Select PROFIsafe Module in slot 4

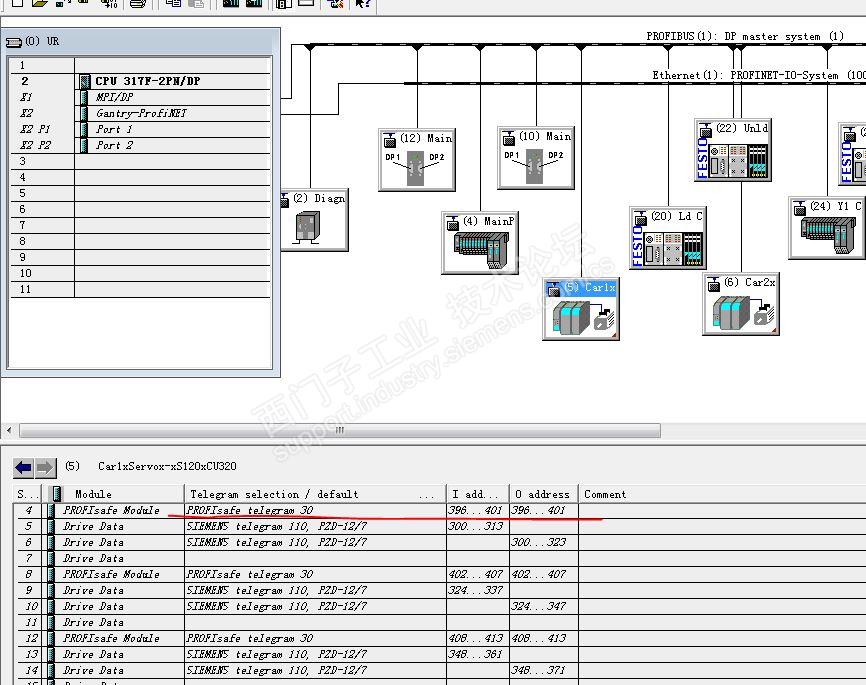click(x=111, y=510)
